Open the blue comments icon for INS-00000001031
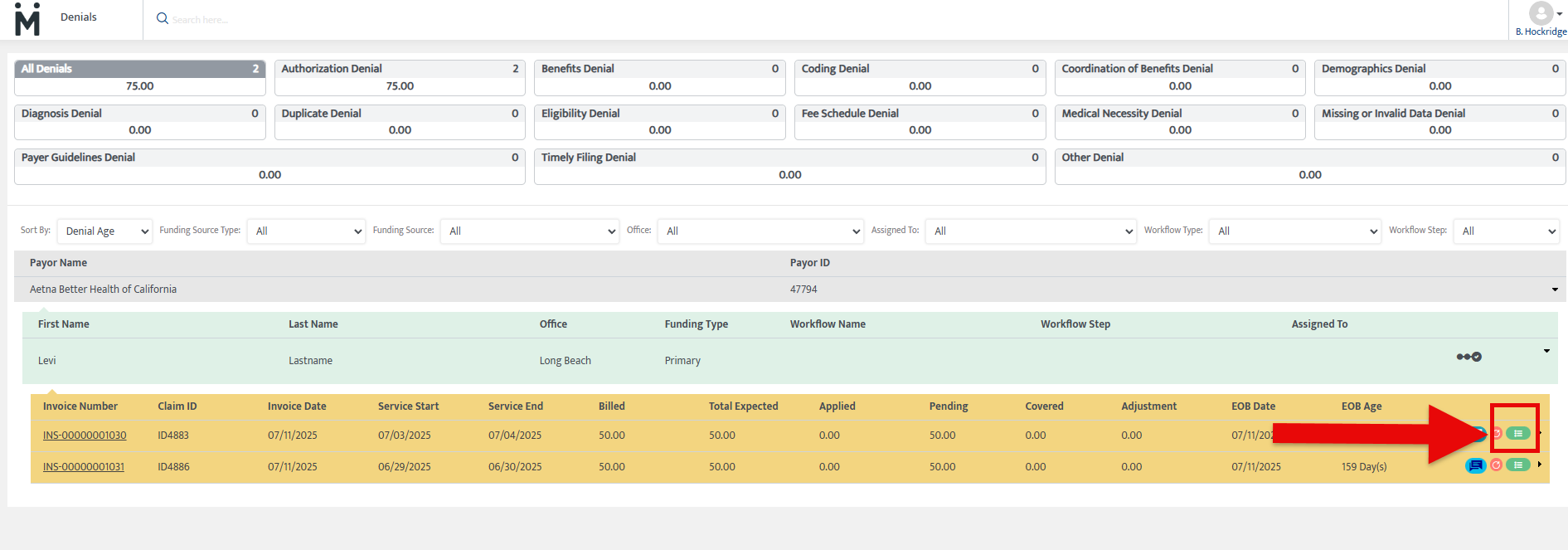The image size is (1568, 550). pyautogui.click(x=1475, y=465)
